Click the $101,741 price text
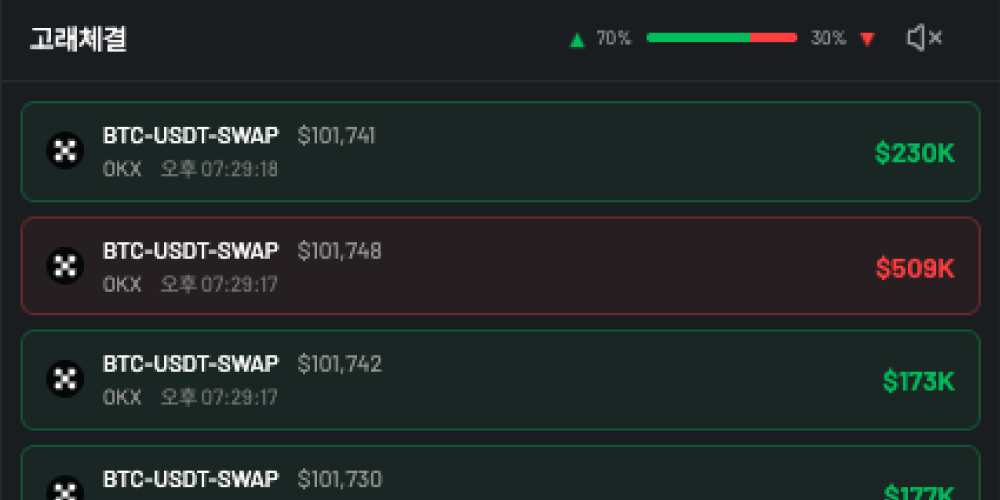This screenshot has height=500, width=1000. [x=337, y=136]
